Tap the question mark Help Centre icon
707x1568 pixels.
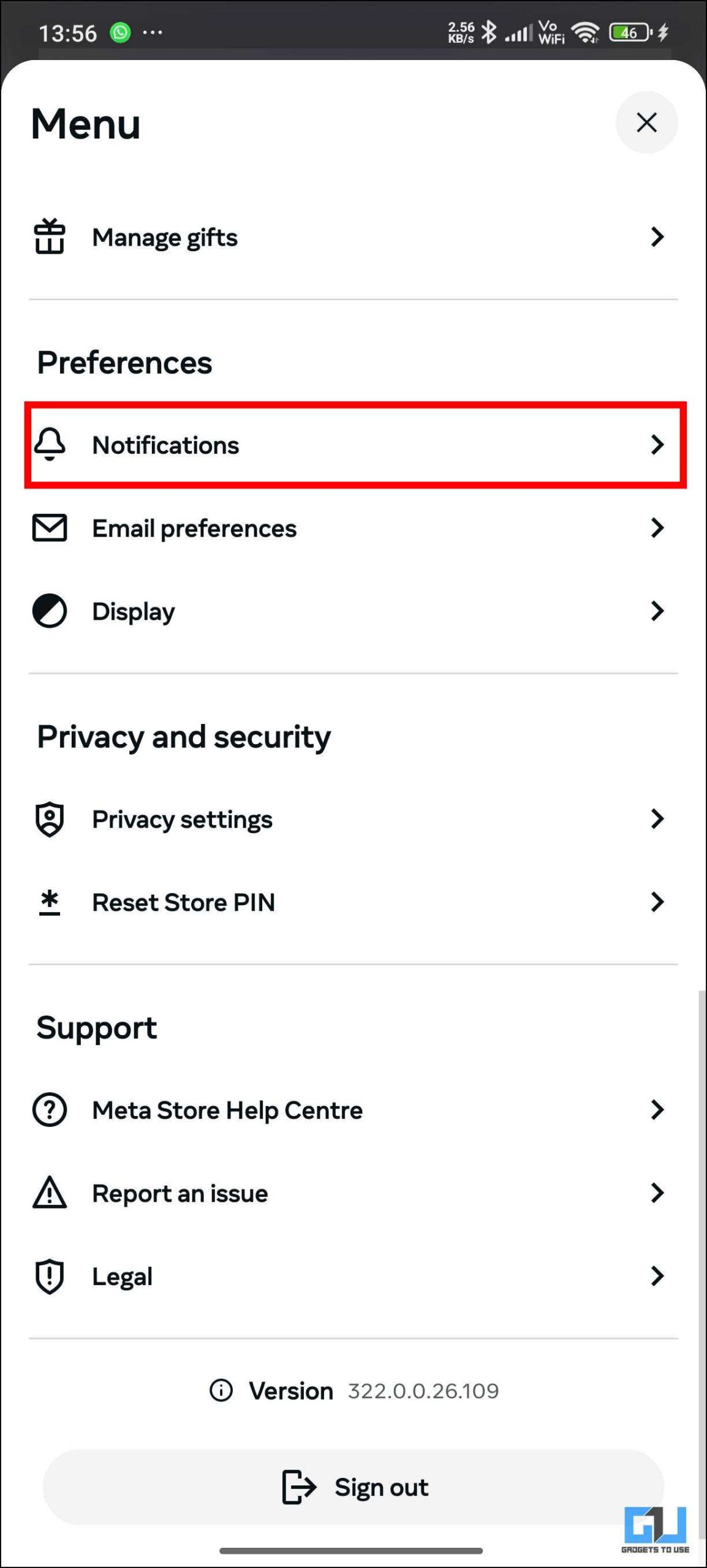point(50,1110)
